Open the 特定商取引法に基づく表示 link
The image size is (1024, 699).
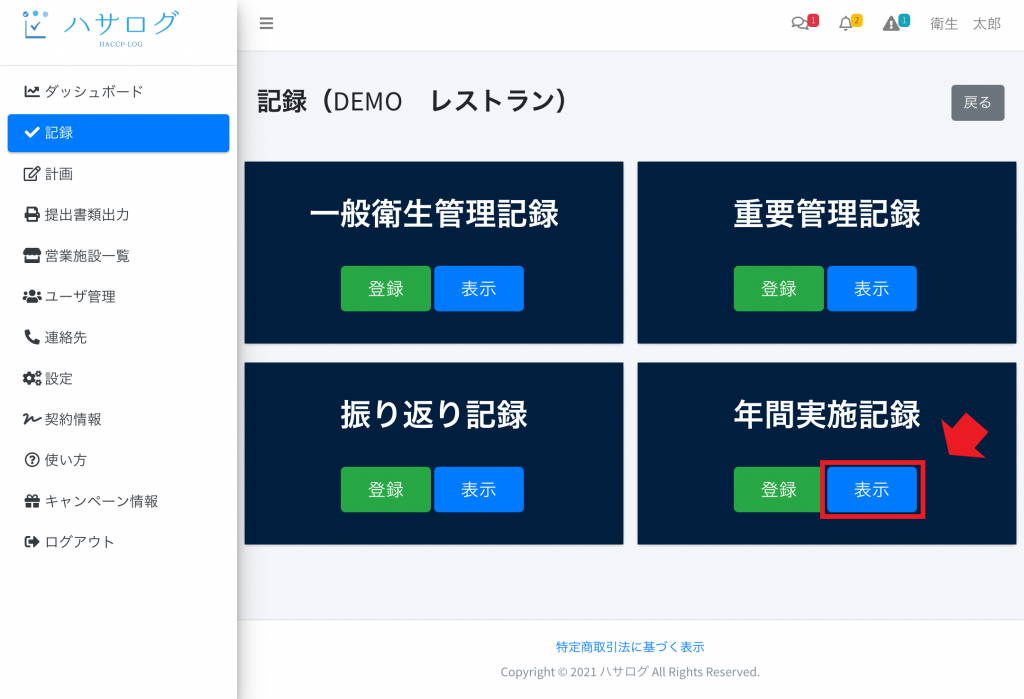(630, 647)
